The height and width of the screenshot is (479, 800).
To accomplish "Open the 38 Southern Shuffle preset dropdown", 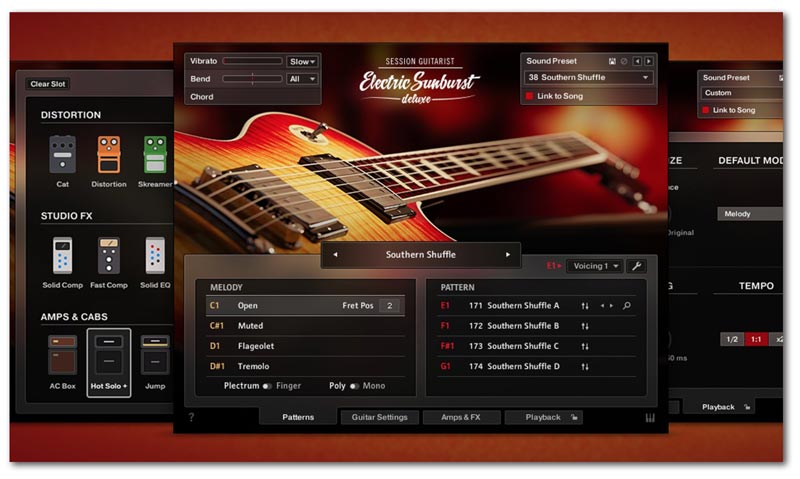I will coord(588,78).
